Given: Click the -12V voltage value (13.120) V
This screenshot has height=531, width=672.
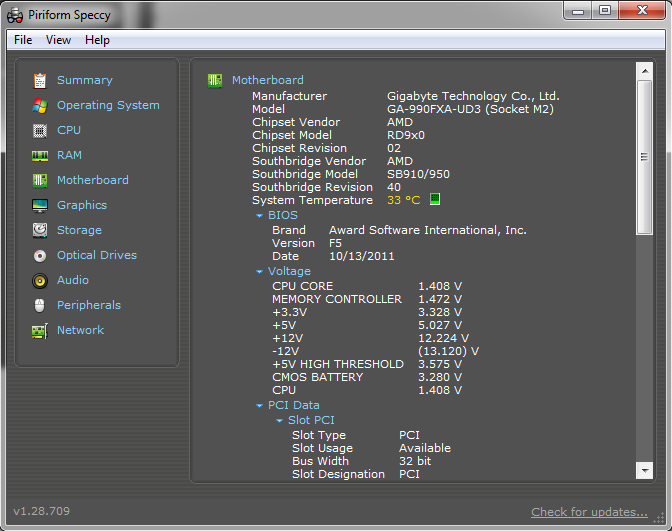Looking at the screenshot, I should coord(449,351).
